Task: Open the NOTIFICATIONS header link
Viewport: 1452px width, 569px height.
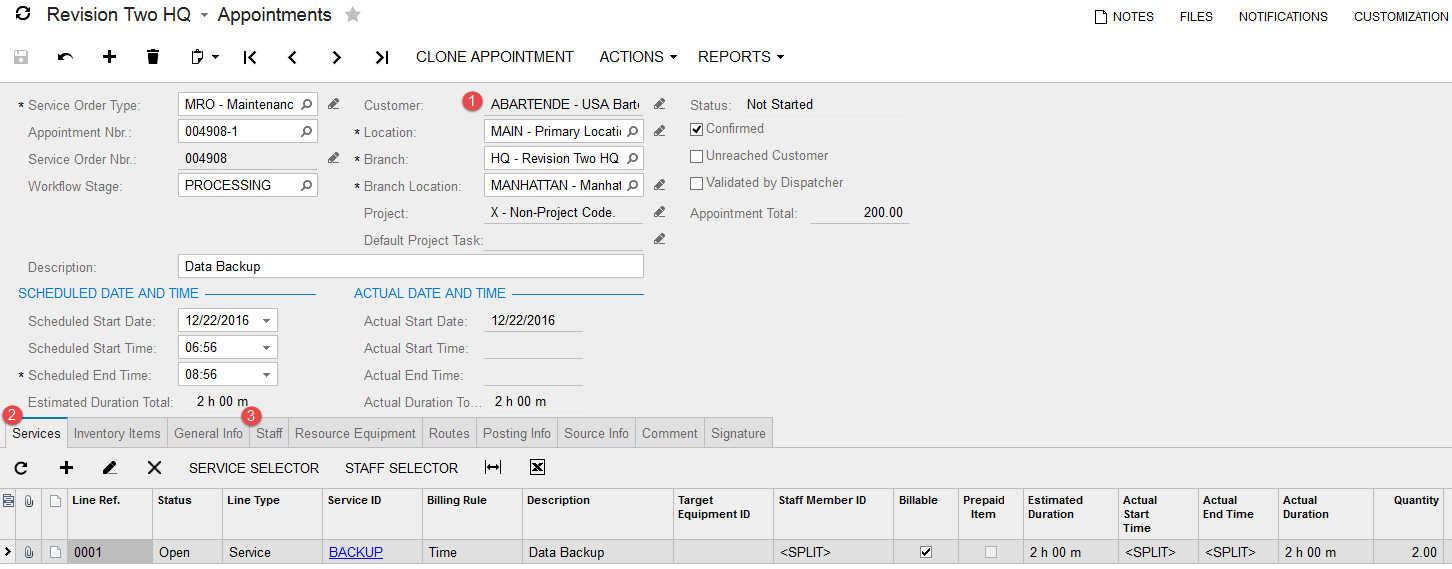Action: tap(1283, 17)
